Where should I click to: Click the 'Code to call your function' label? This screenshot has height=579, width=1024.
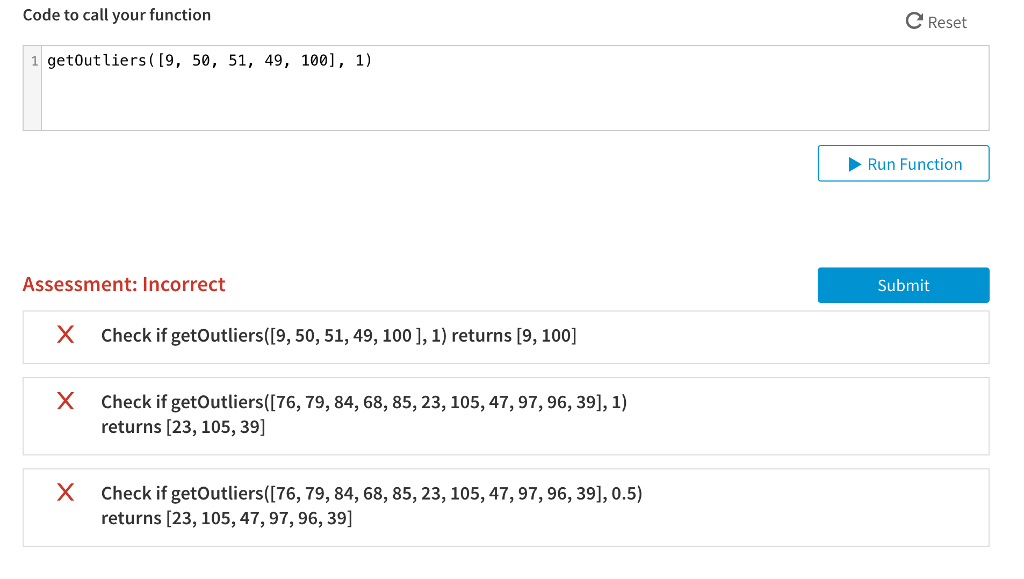coord(117,15)
